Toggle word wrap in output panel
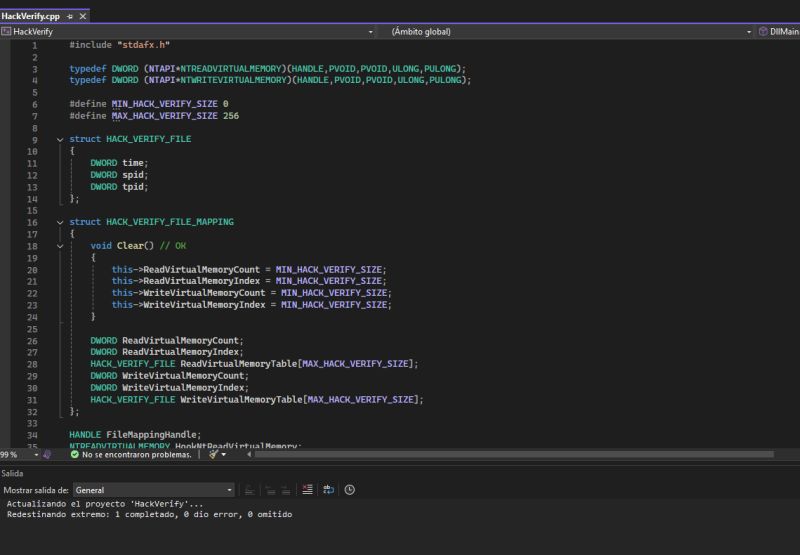 (x=329, y=490)
